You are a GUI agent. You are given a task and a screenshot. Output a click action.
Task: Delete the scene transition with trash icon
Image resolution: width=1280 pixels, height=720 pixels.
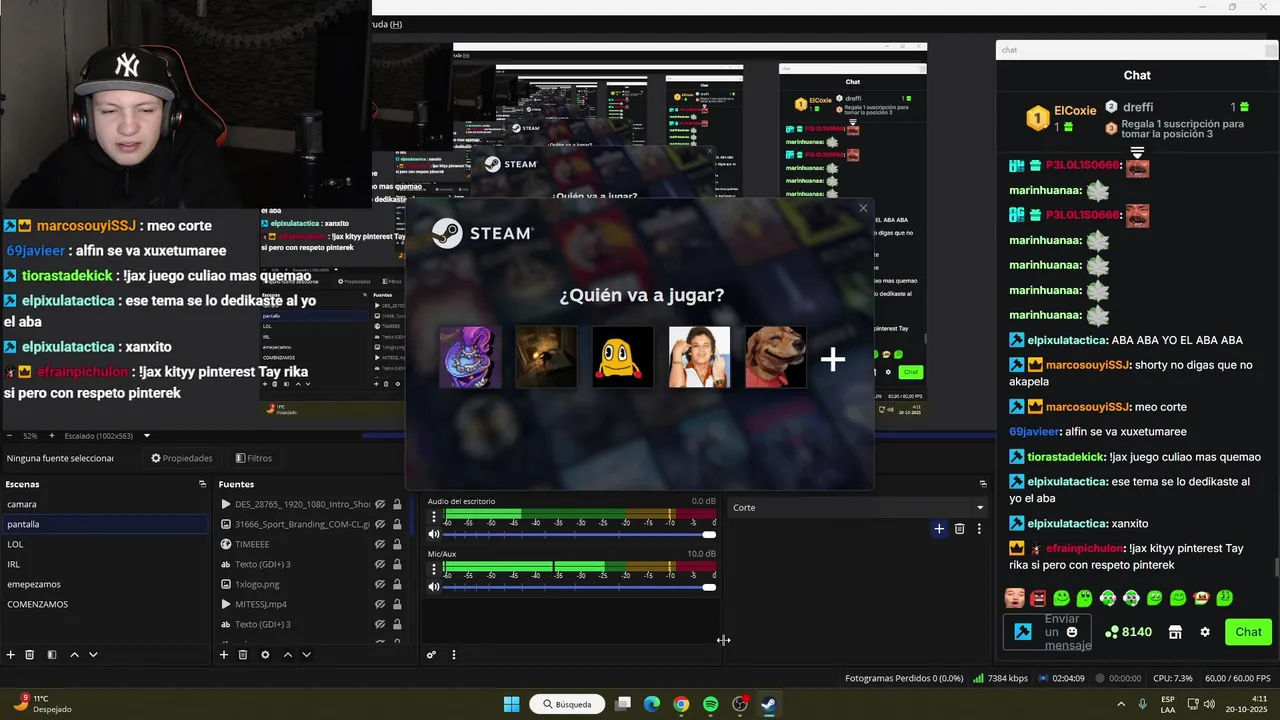click(x=959, y=528)
